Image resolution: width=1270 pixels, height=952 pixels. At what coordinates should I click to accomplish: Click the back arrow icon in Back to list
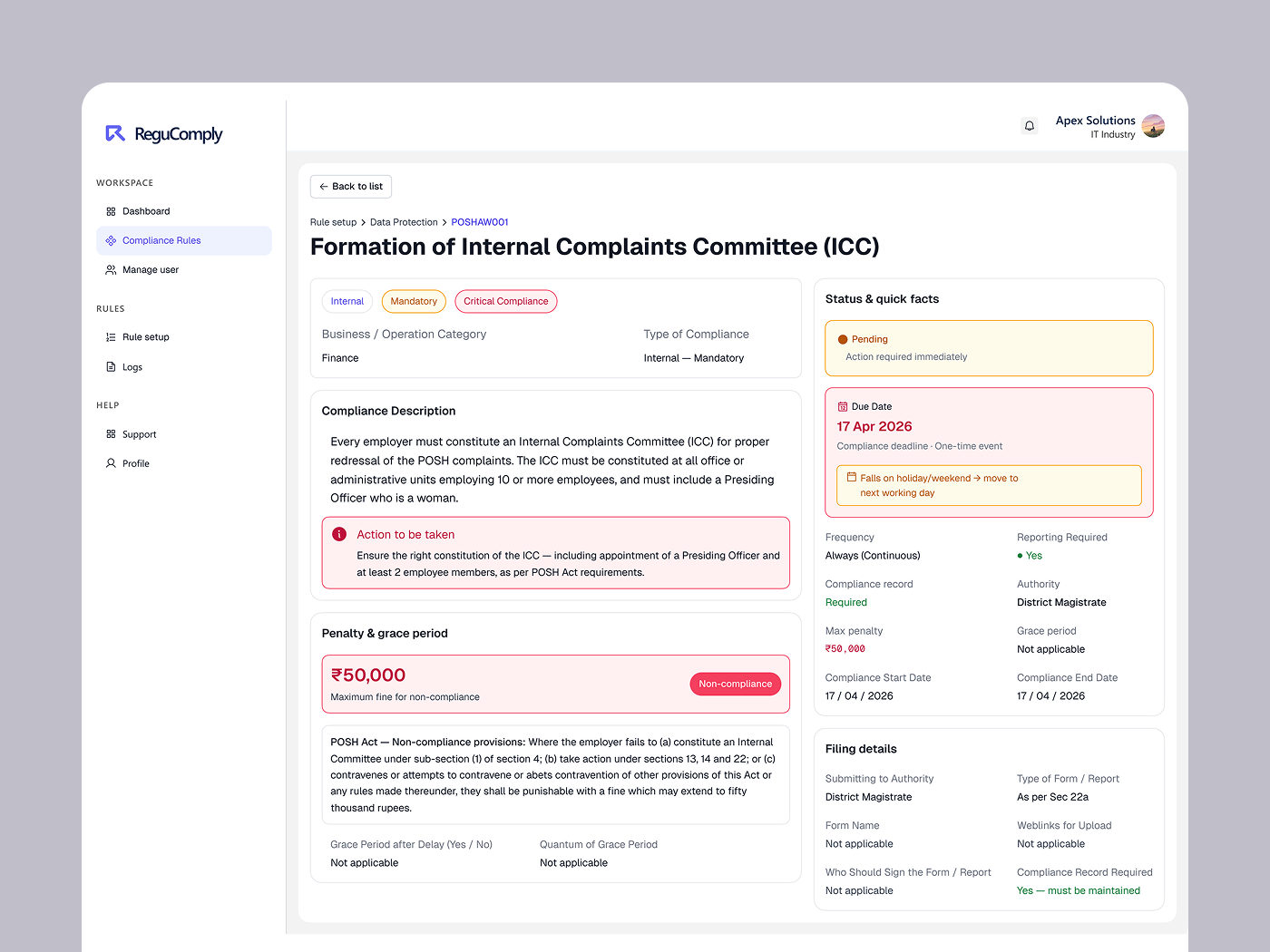pos(324,187)
